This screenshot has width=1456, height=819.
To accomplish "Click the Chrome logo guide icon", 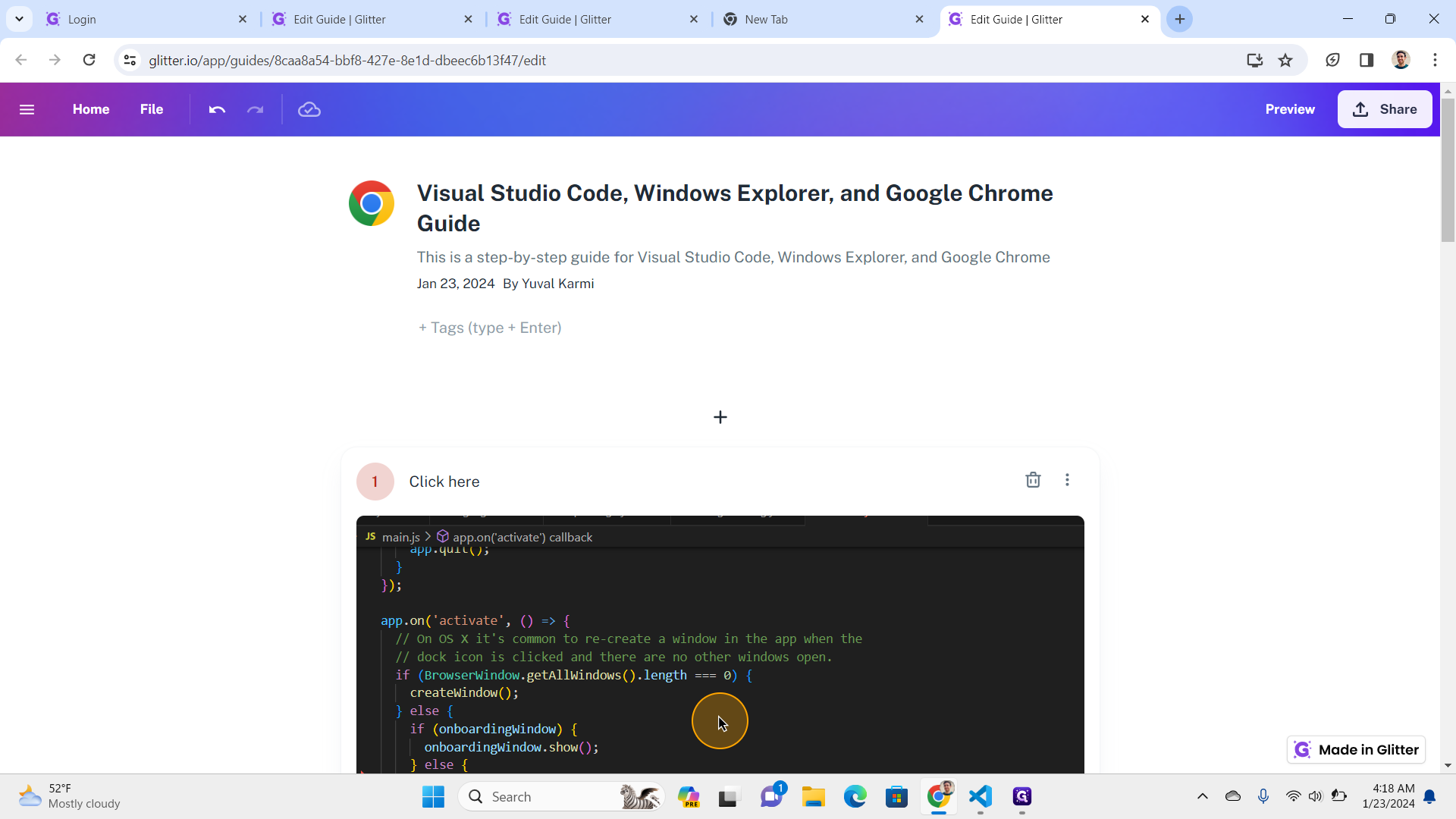I will tap(371, 203).
